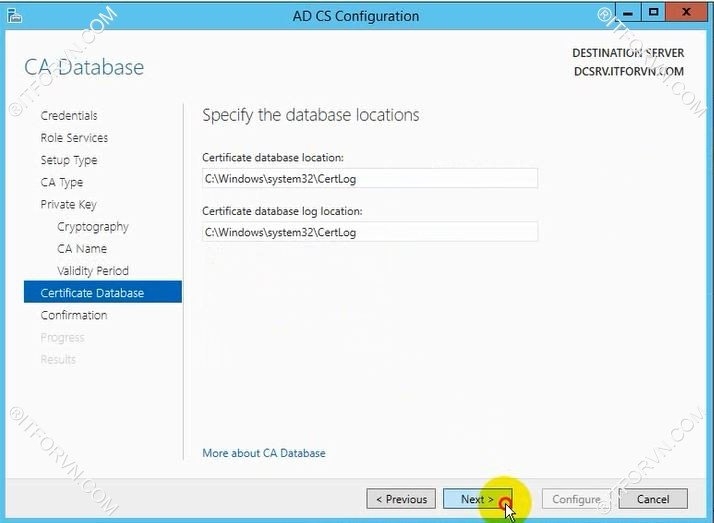
Task: Minimize the AD CS Configuration window
Action: tap(630, 13)
